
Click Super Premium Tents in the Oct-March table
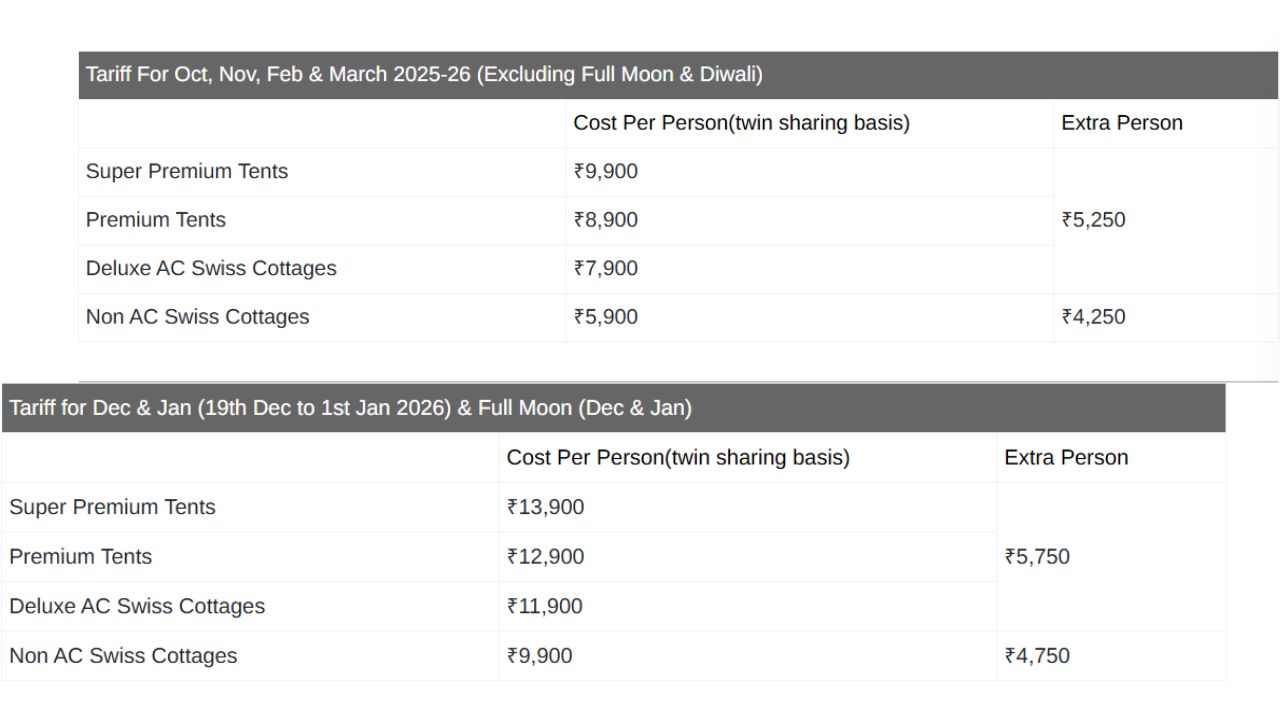(187, 171)
